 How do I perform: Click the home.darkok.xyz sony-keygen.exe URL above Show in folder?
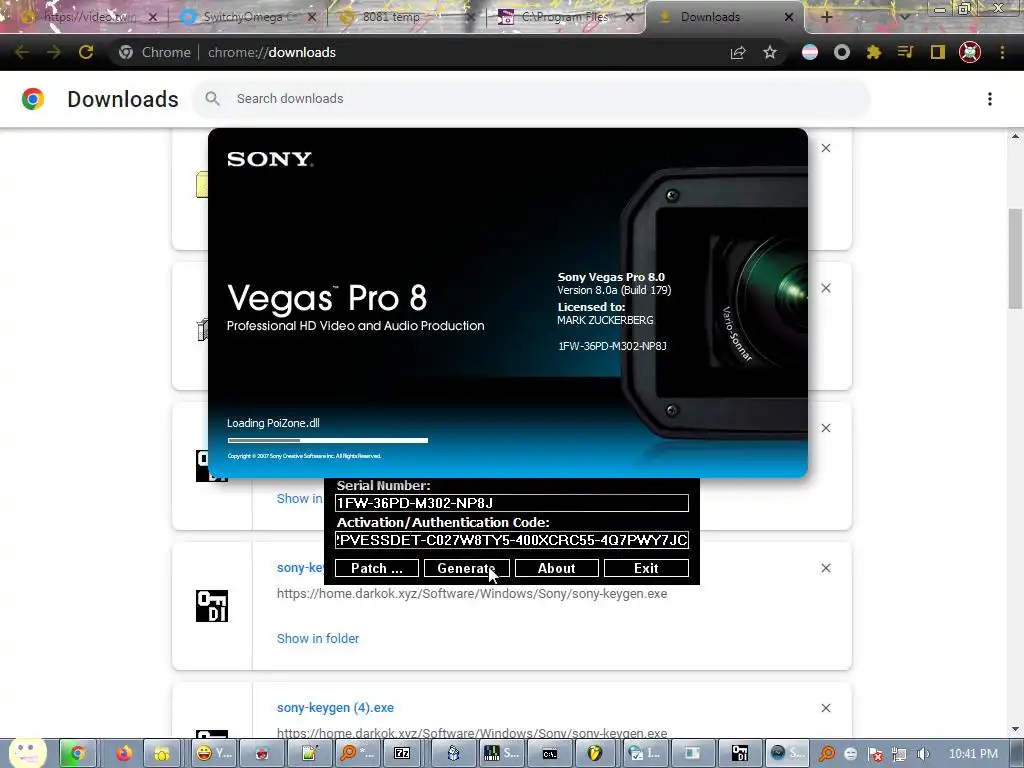click(472, 594)
